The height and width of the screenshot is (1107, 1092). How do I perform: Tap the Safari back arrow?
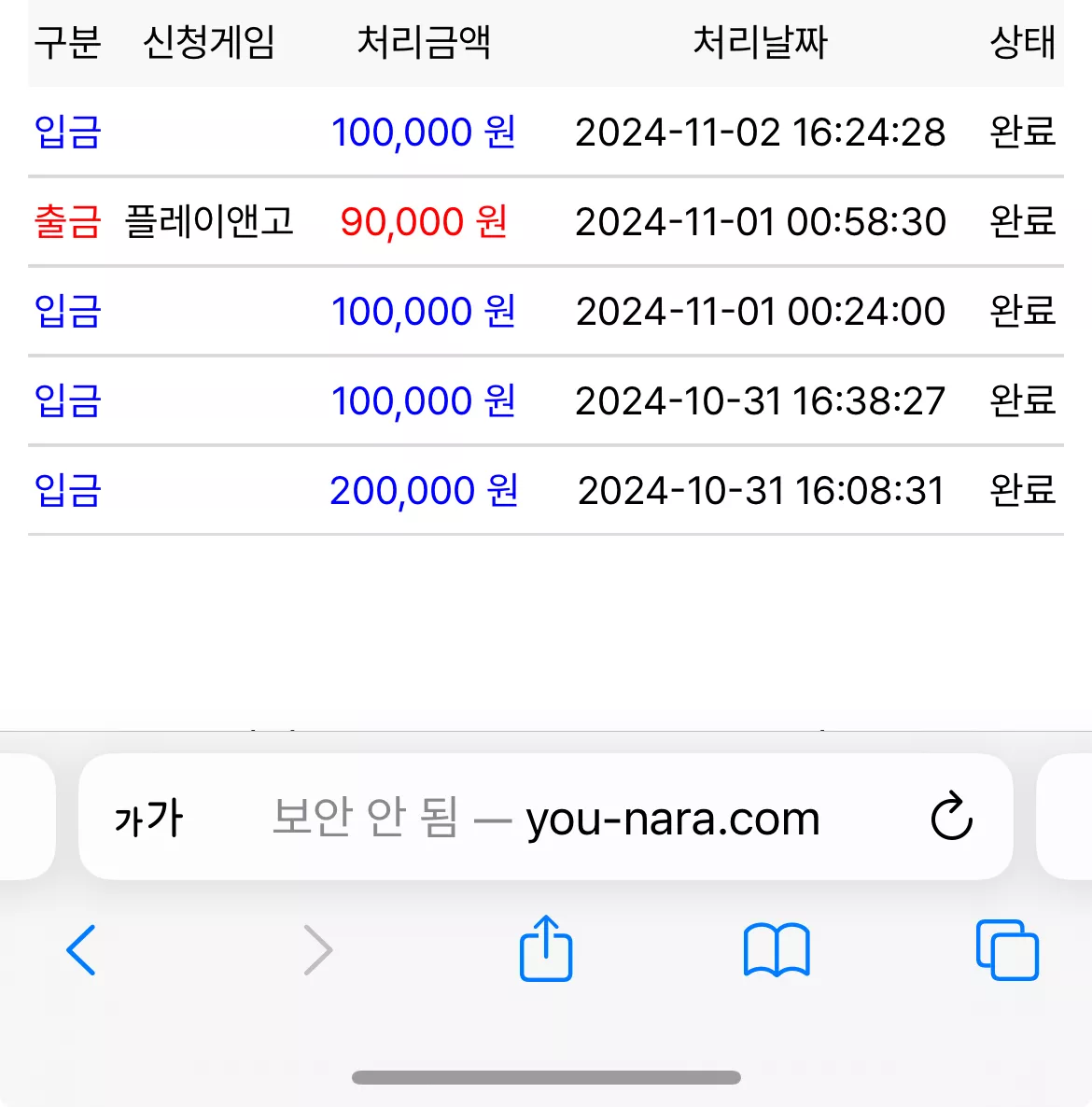[80, 949]
